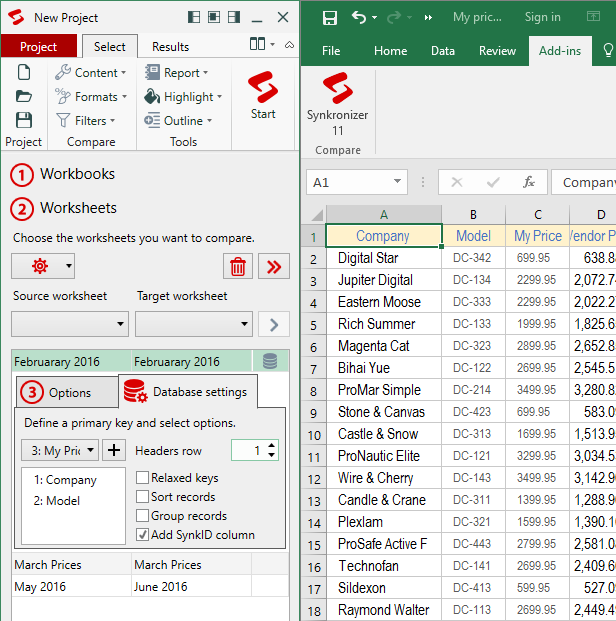The height and width of the screenshot is (621, 616).
Task: Select '2: Model' in primary key list
Action: coord(57,501)
